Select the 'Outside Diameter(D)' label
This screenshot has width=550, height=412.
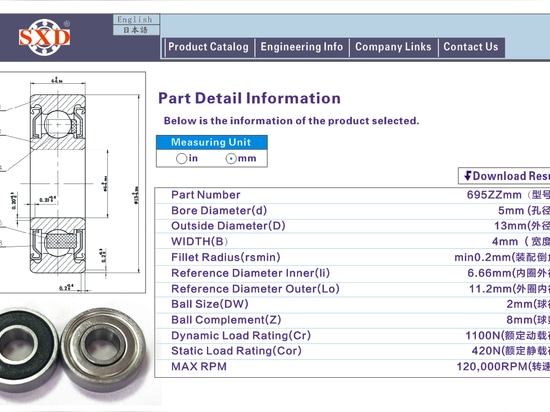[x=228, y=226]
